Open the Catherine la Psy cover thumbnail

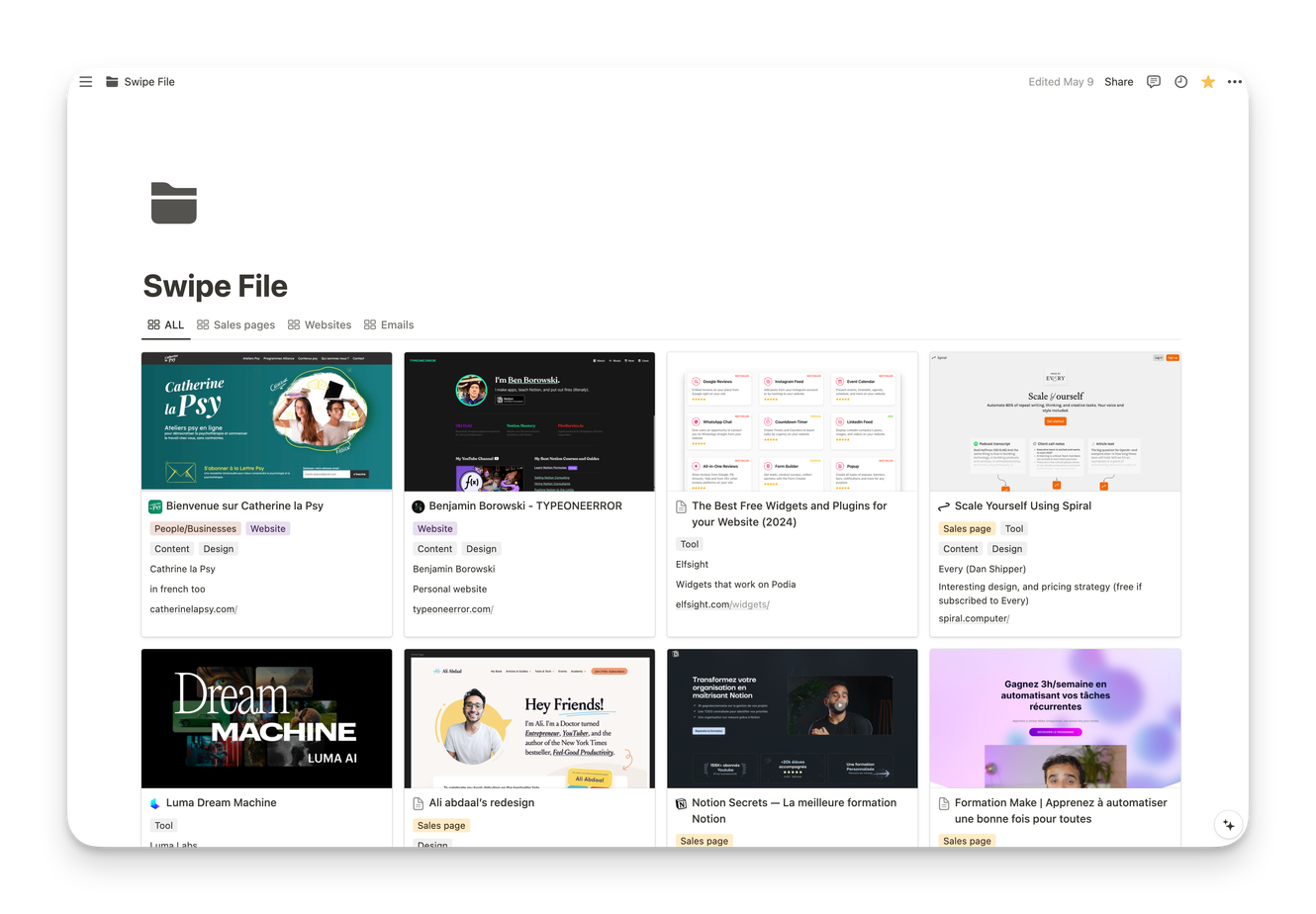tap(266, 421)
